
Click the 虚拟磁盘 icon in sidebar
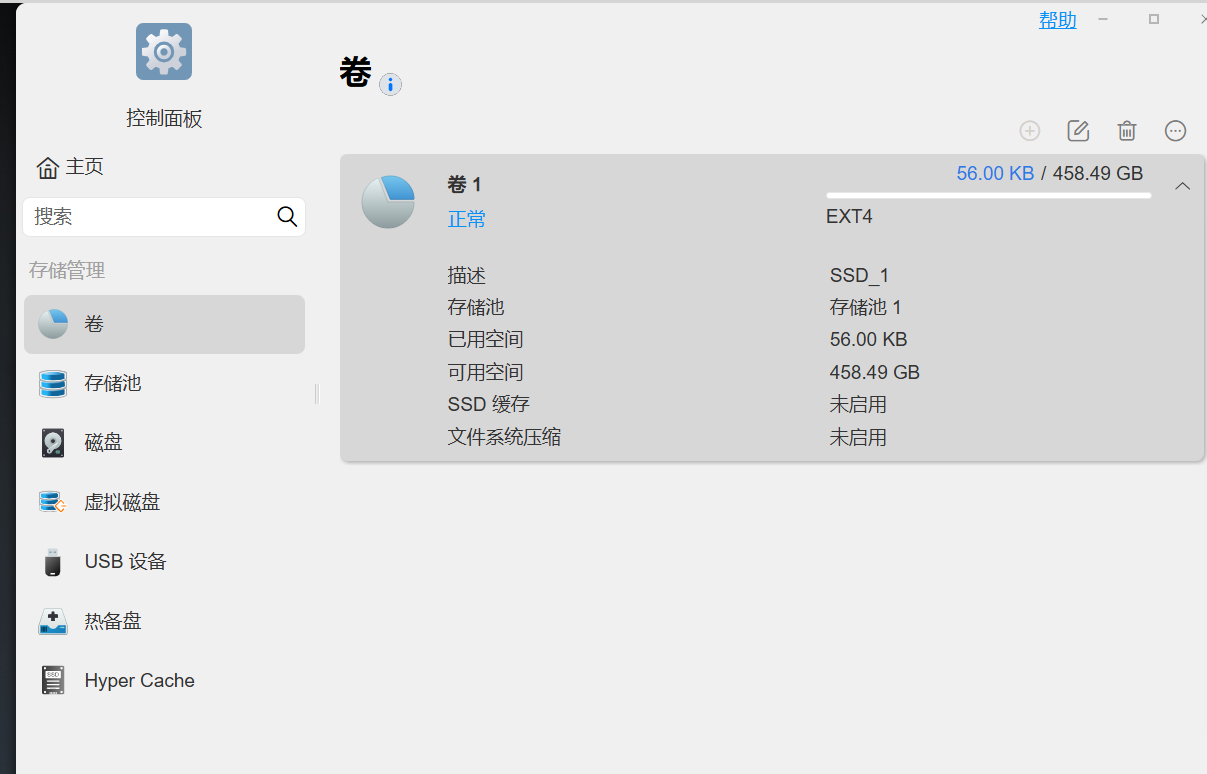pos(53,502)
